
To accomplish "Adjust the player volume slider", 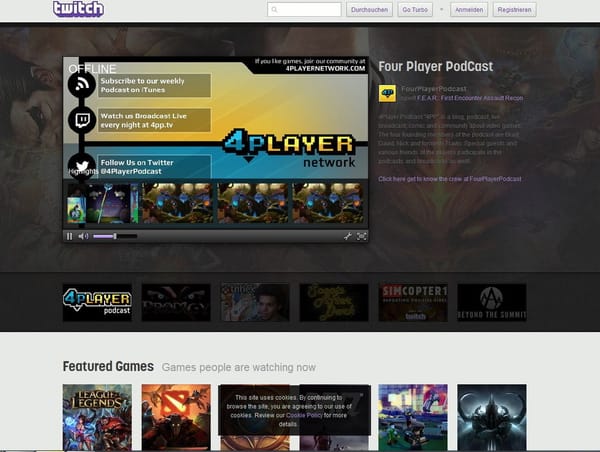I will (115, 236).
